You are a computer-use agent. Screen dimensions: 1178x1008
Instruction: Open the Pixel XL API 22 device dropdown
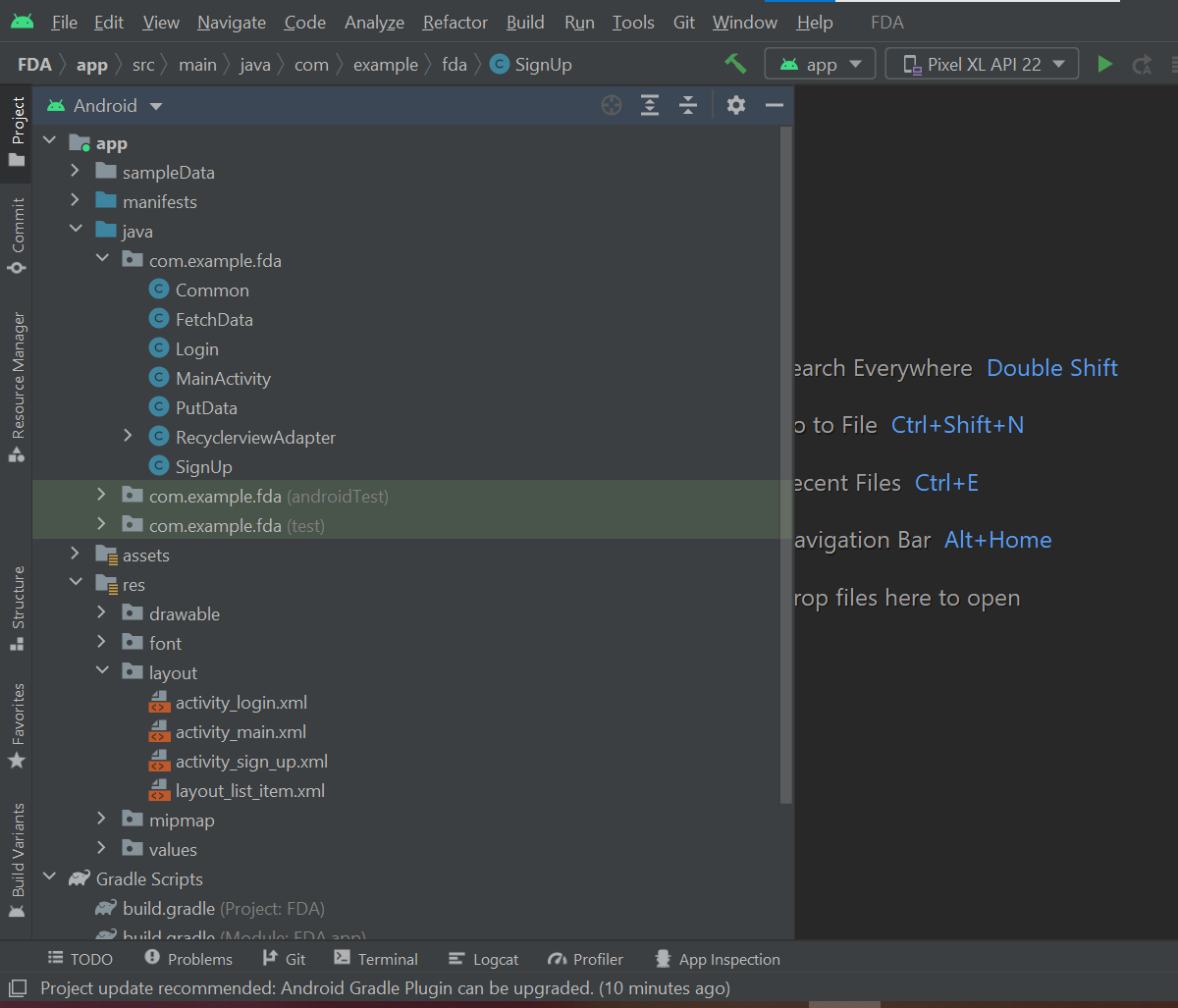tap(982, 64)
